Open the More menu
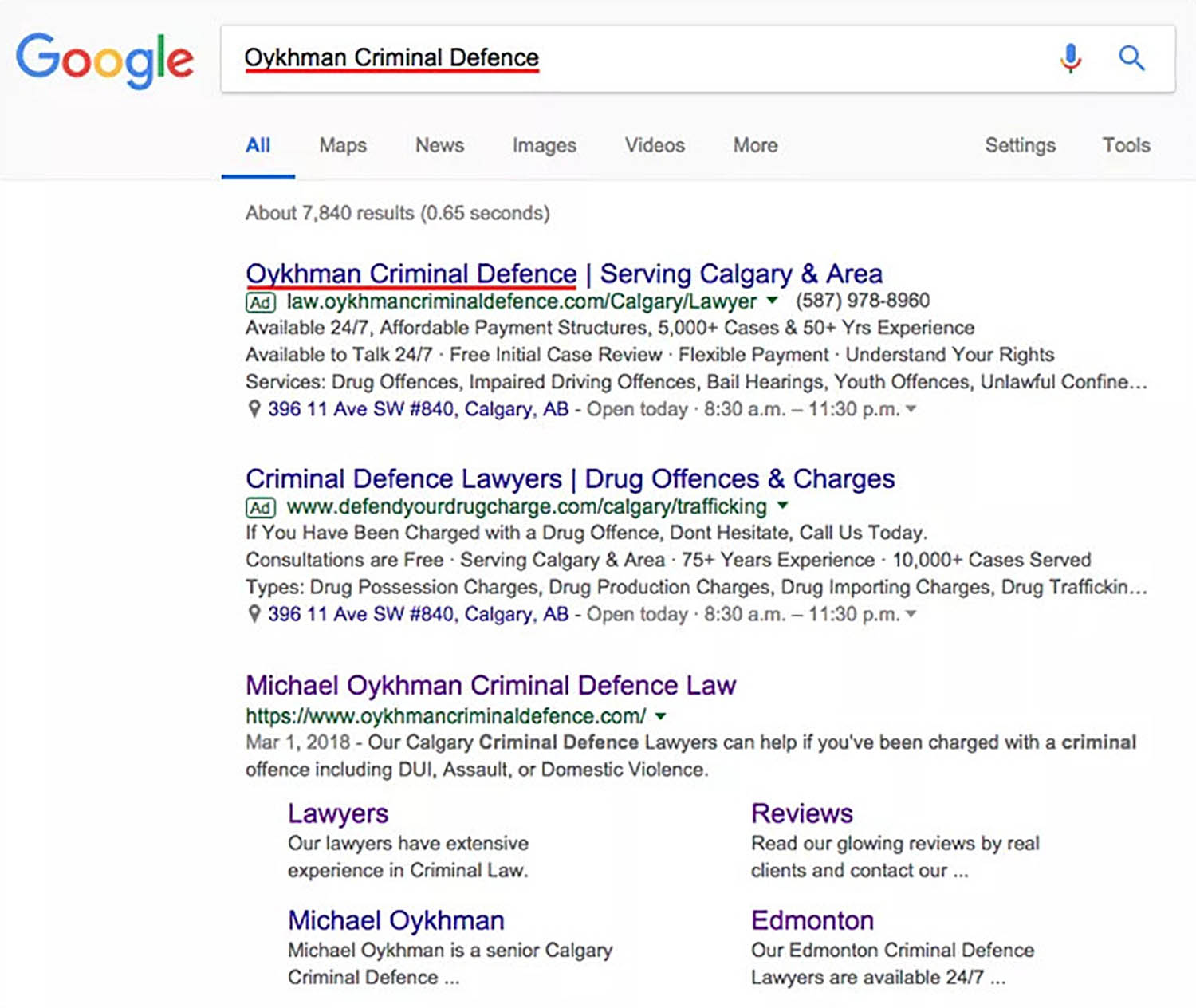 (x=753, y=145)
